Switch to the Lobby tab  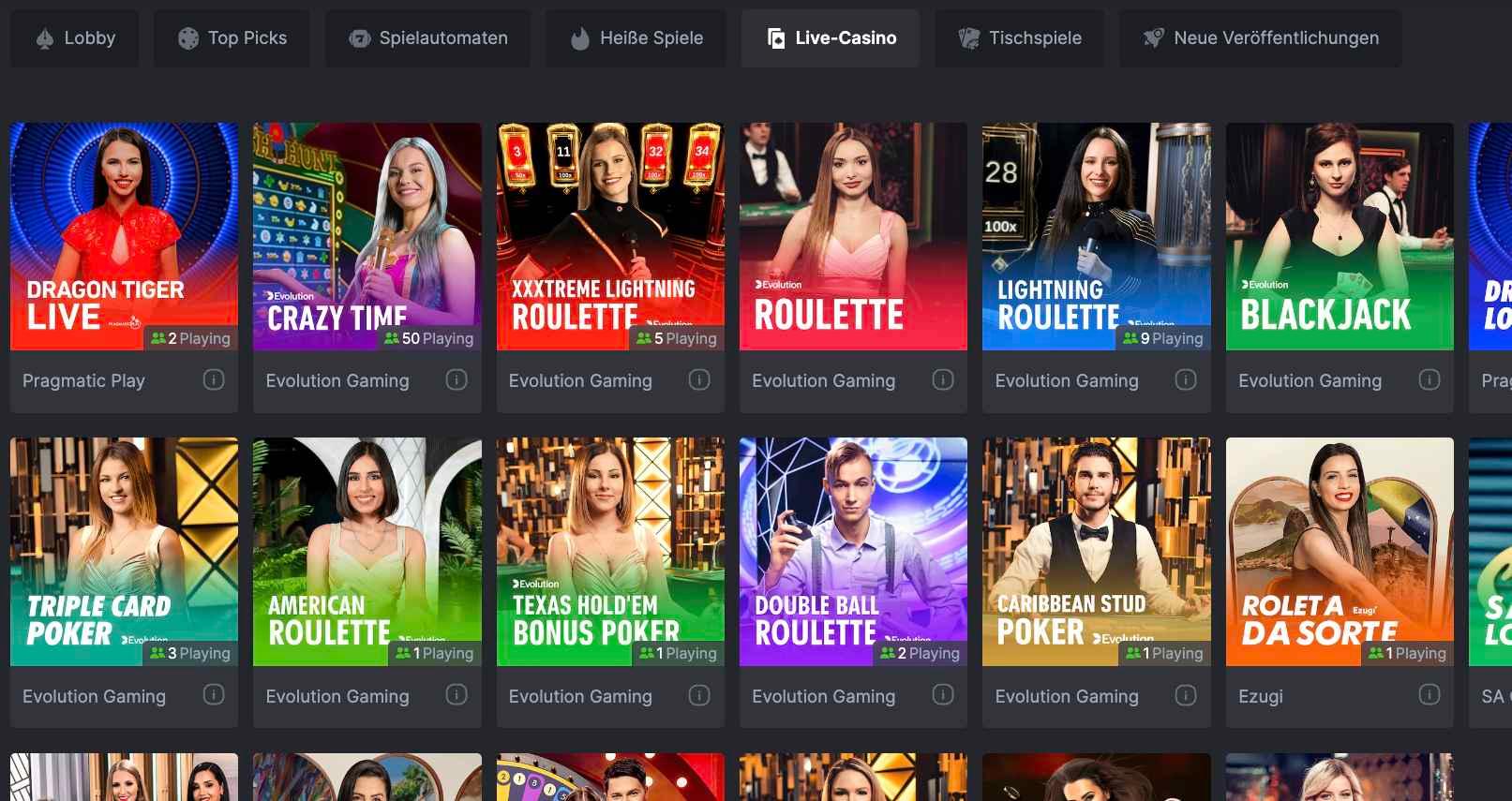coord(74,38)
